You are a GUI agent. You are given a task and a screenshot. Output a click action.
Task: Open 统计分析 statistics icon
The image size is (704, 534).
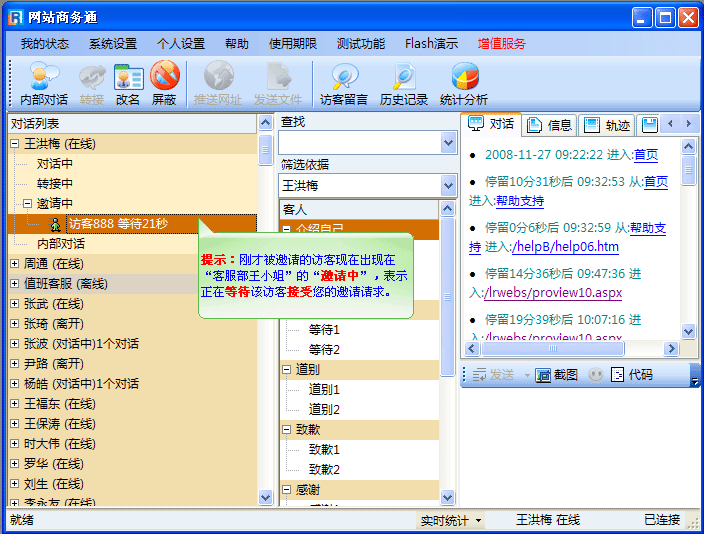point(464,84)
